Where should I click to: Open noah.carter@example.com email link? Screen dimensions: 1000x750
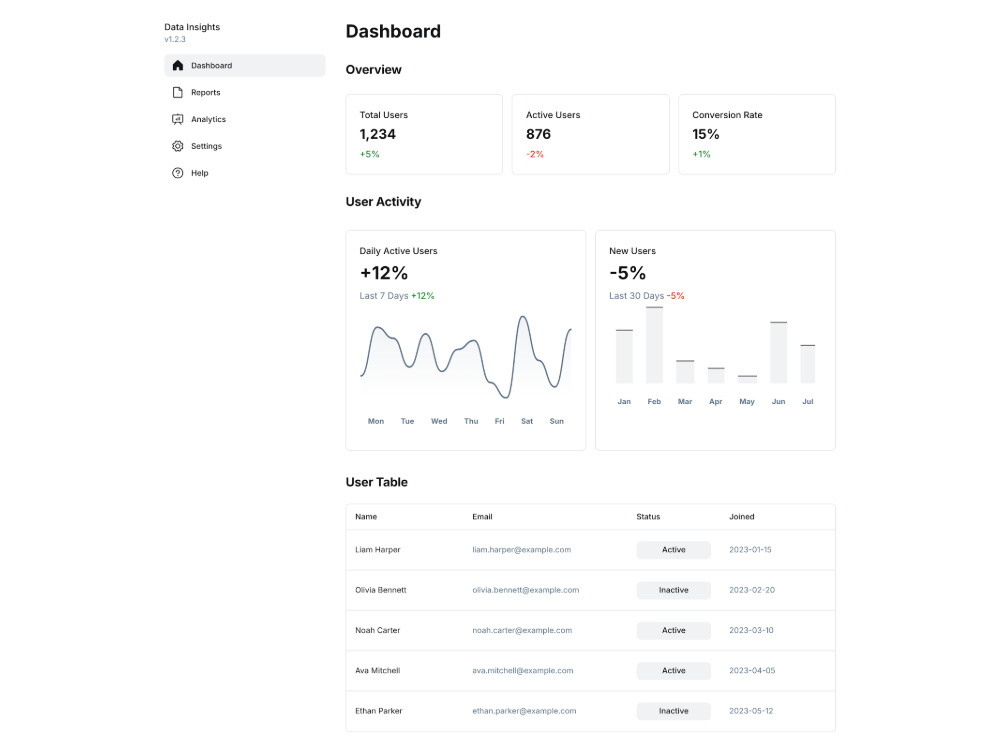tap(522, 631)
